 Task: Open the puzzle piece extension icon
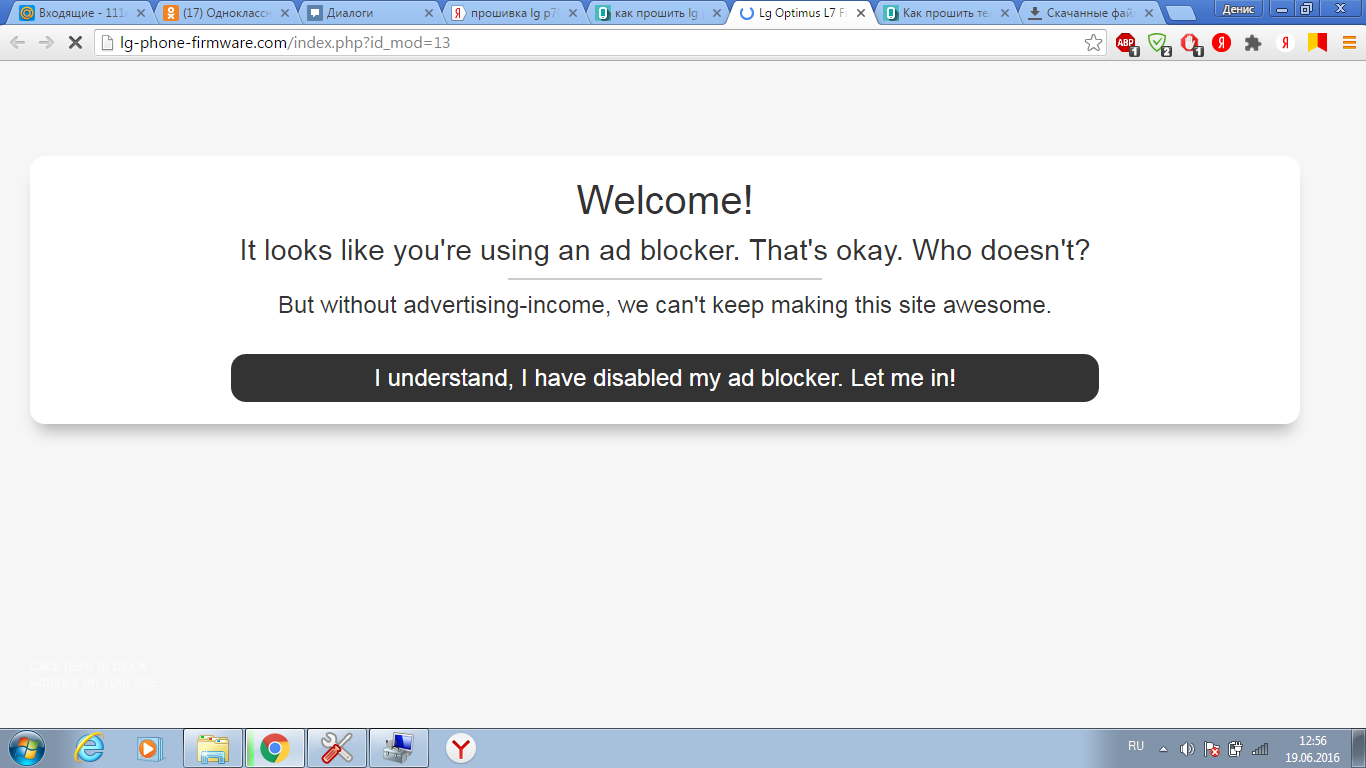pos(1253,43)
